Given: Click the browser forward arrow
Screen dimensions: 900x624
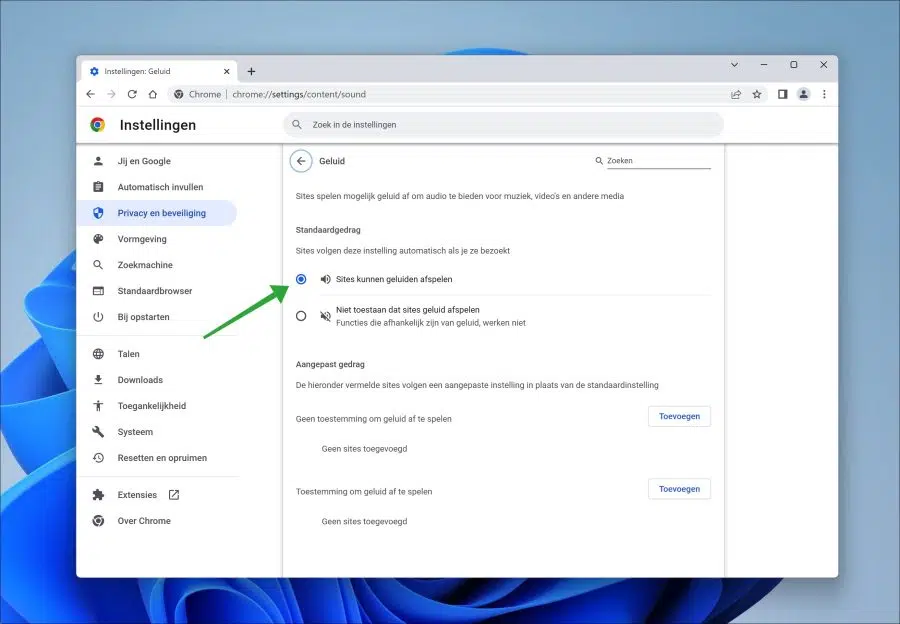Looking at the screenshot, I should [x=111, y=94].
